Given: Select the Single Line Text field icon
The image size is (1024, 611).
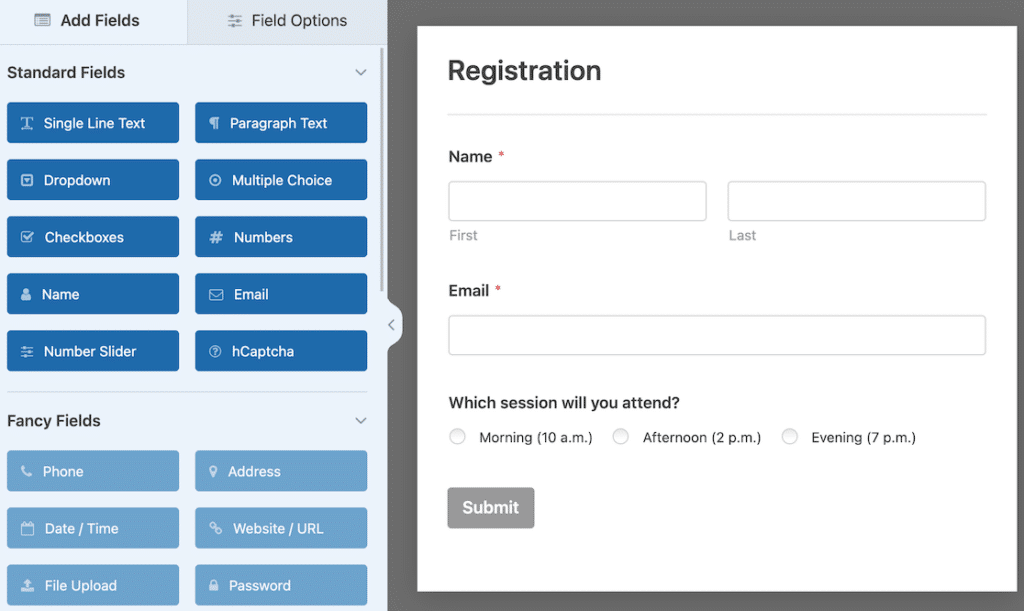Looking at the screenshot, I should click(x=92, y=122).
